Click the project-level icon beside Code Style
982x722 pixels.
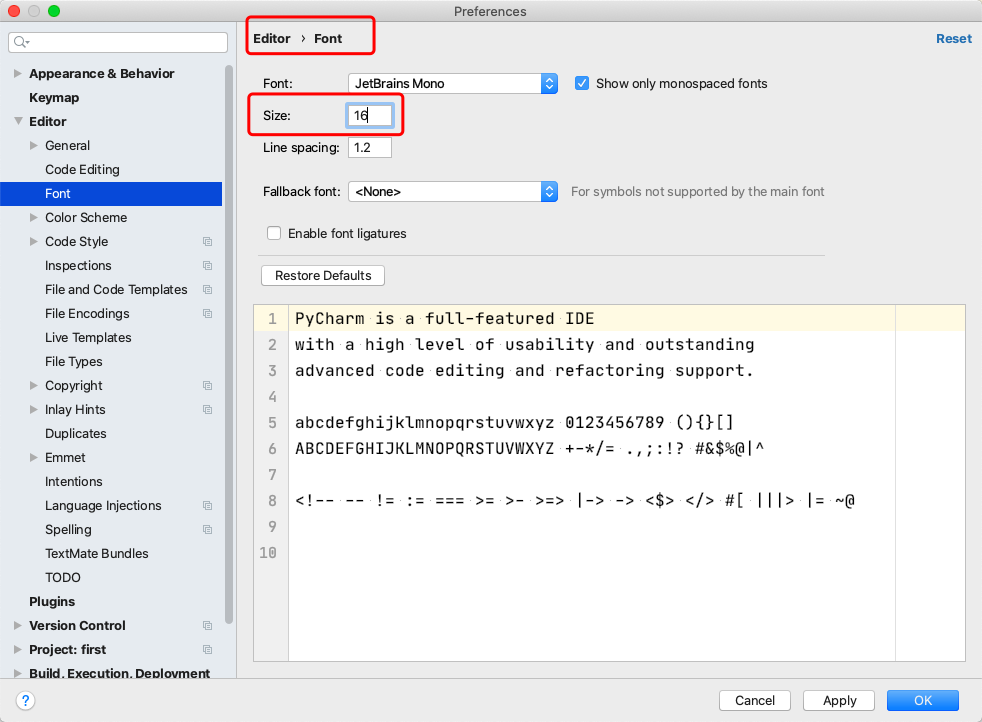[207, 242]
